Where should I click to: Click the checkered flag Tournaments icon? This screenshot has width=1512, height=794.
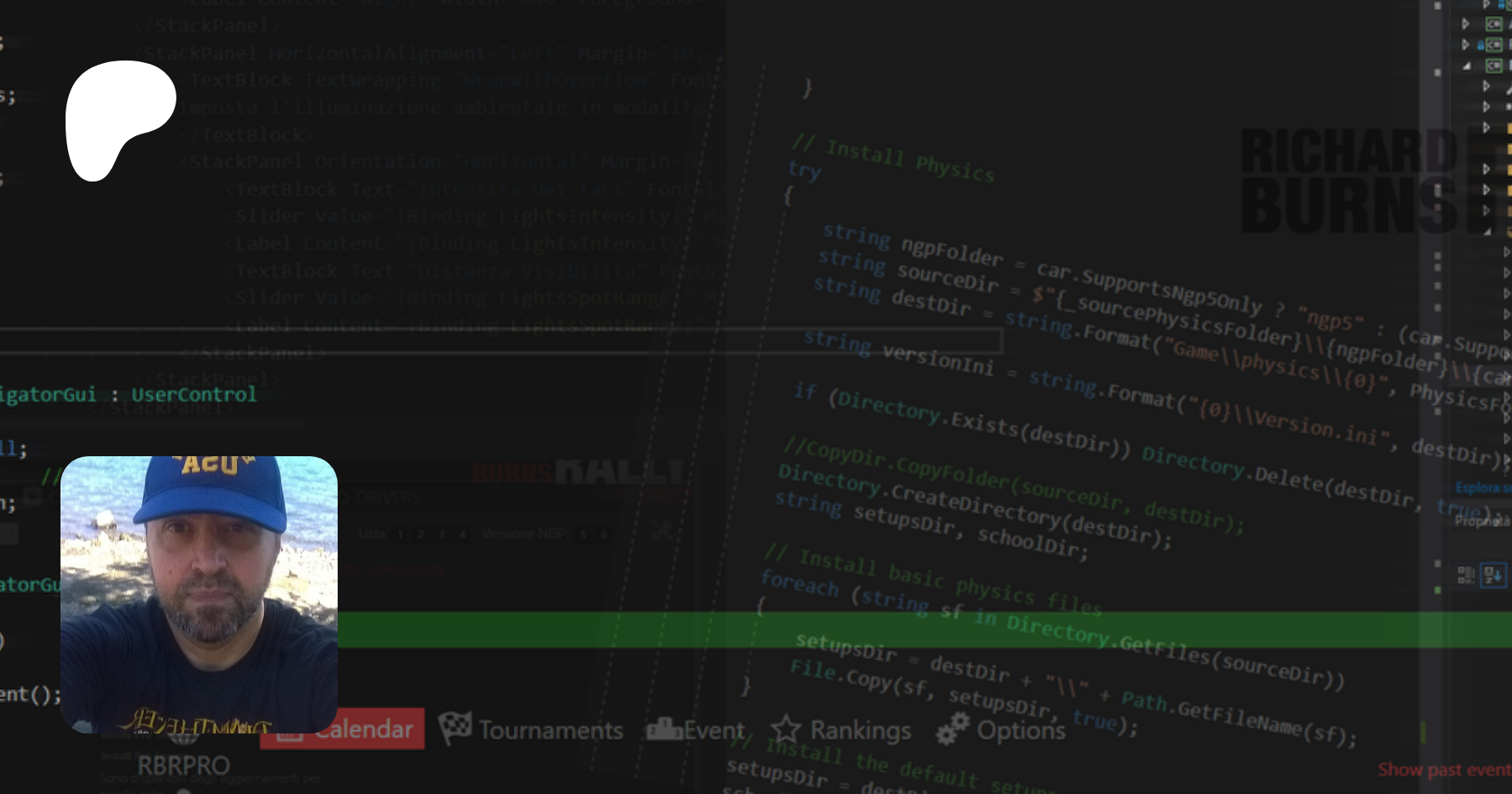coord(454,728)
